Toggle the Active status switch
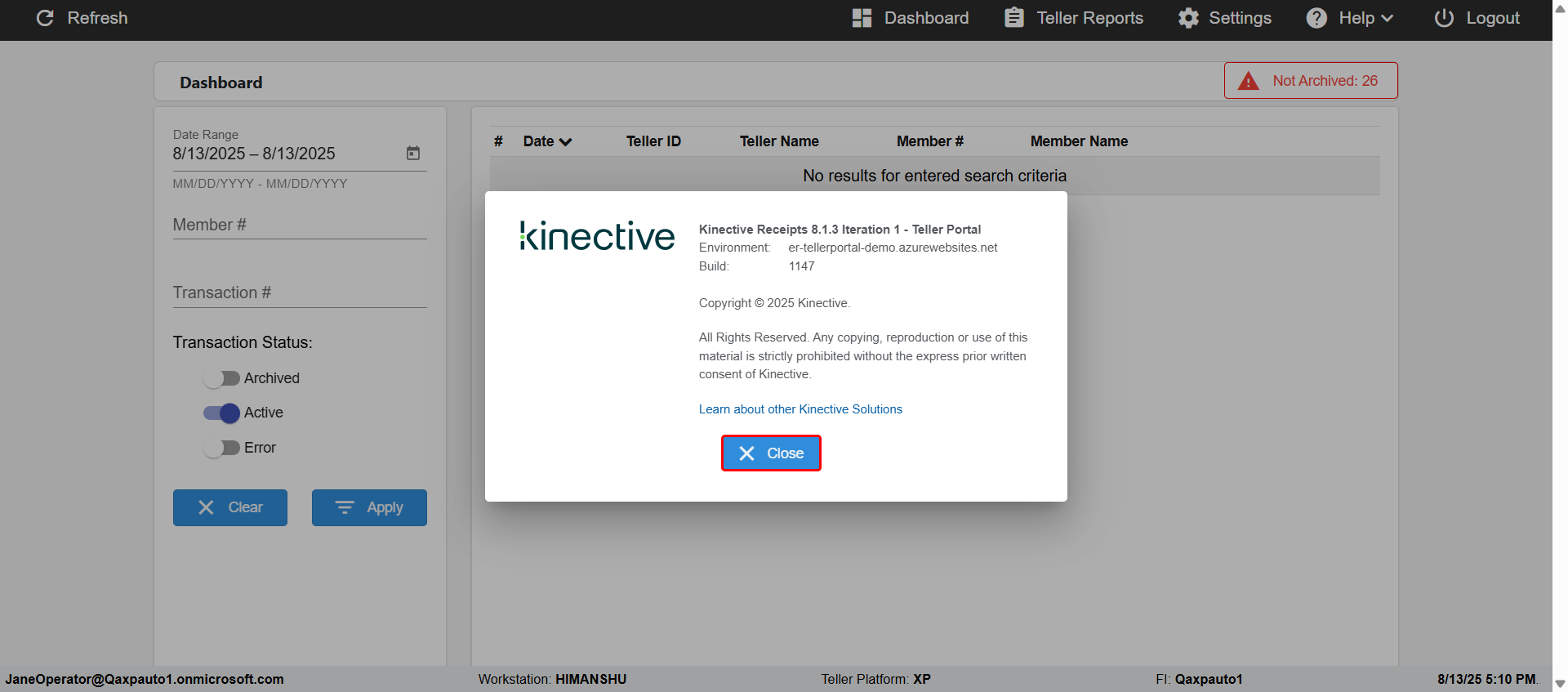 (221, 413)
